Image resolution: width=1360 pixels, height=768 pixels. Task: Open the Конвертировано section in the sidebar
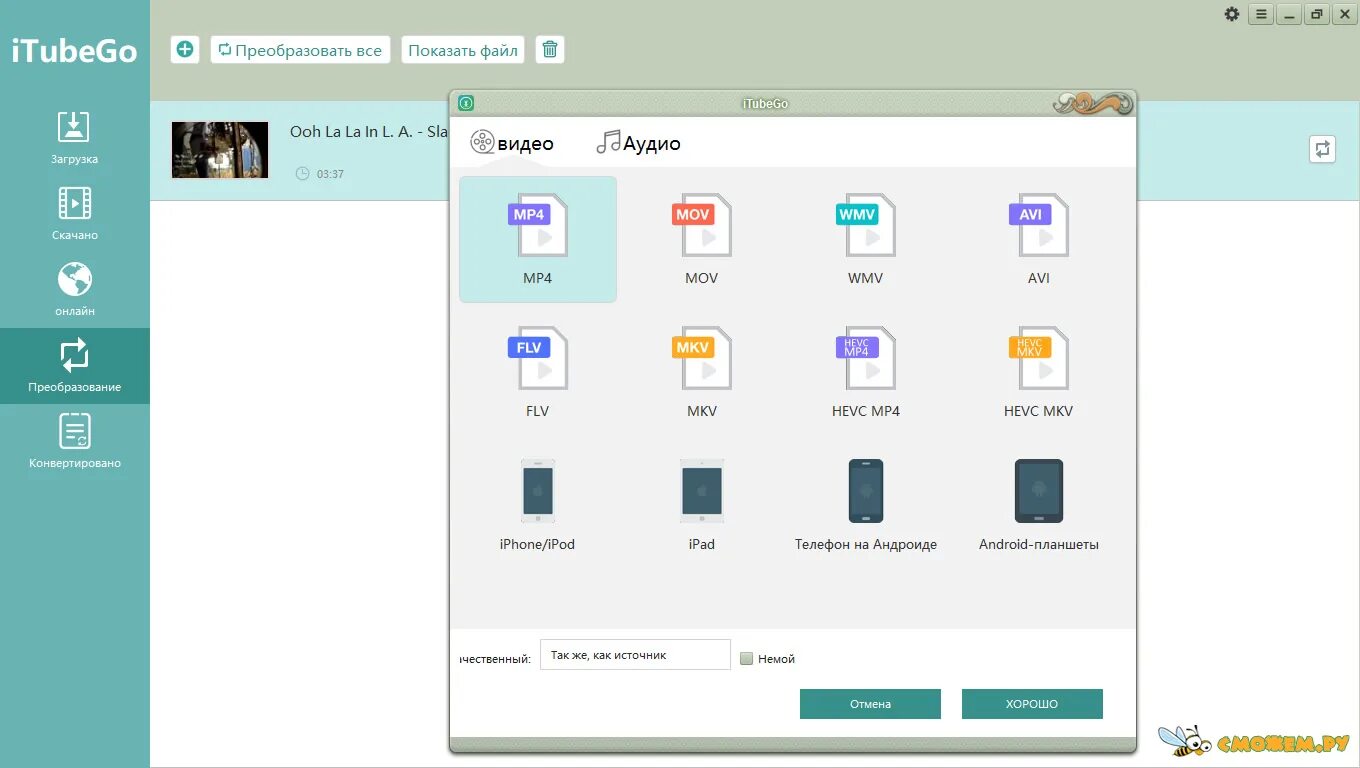coord(73,440)
